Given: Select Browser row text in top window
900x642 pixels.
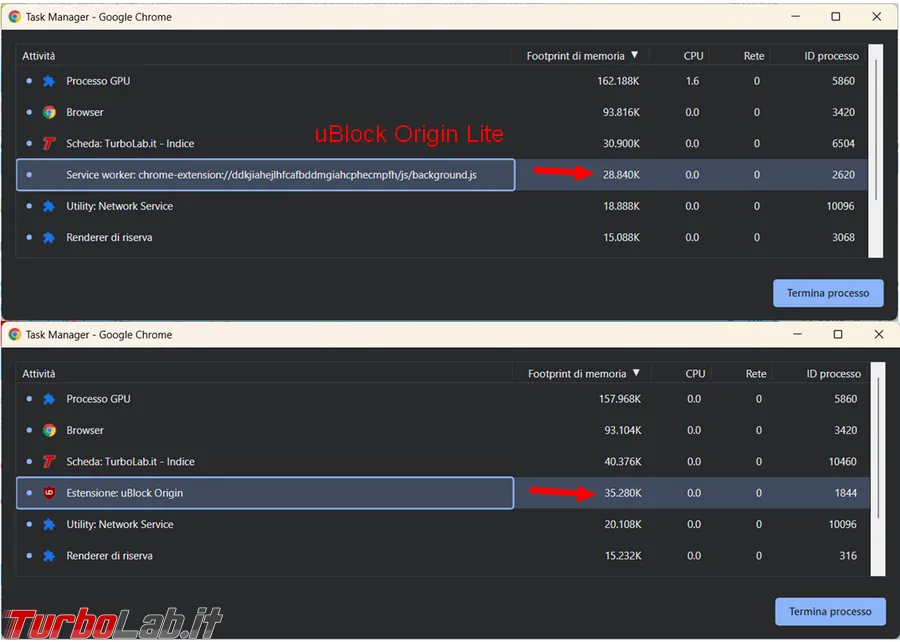Looking at the screenshot, I should (84, 112).
